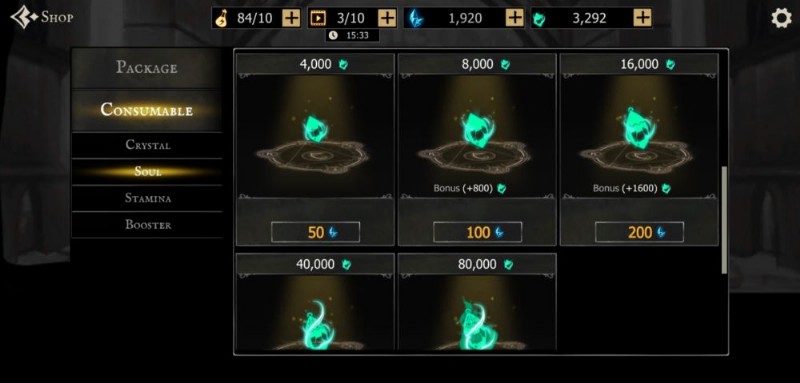This screenshot has height=383, width=800.
Task: Add crystals with the plus icon
Action: point(515,18)
